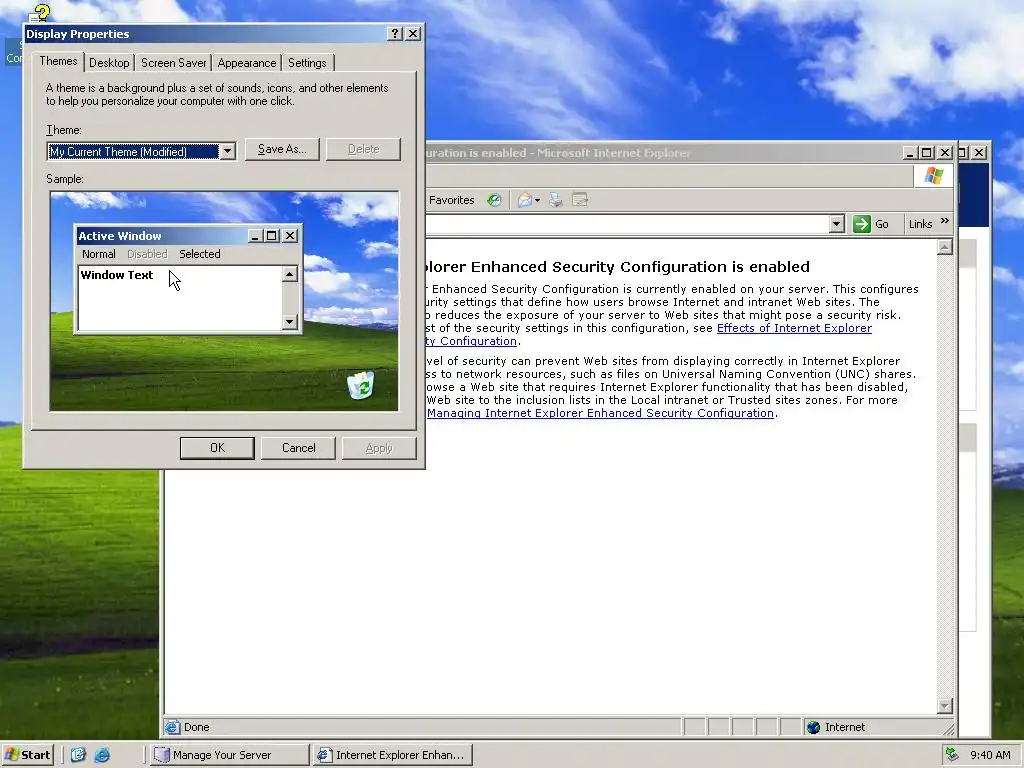Click the Mail icon in Internet Explorer toolbar
The width and height of the screenshot is (1024, 768).
pyautogui.click(x=525, y=200)
